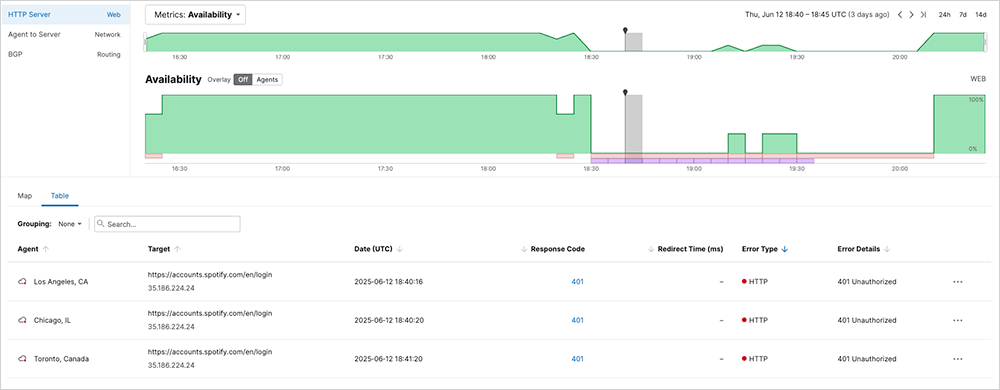Open the Grouping None dropdown
This screenshot has height=390, width=1000.
pos(71,224)
